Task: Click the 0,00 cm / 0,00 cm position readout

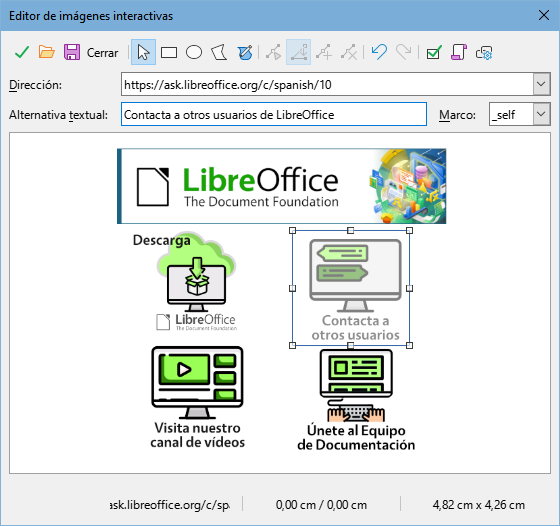Action: click(x=321, y=505)
